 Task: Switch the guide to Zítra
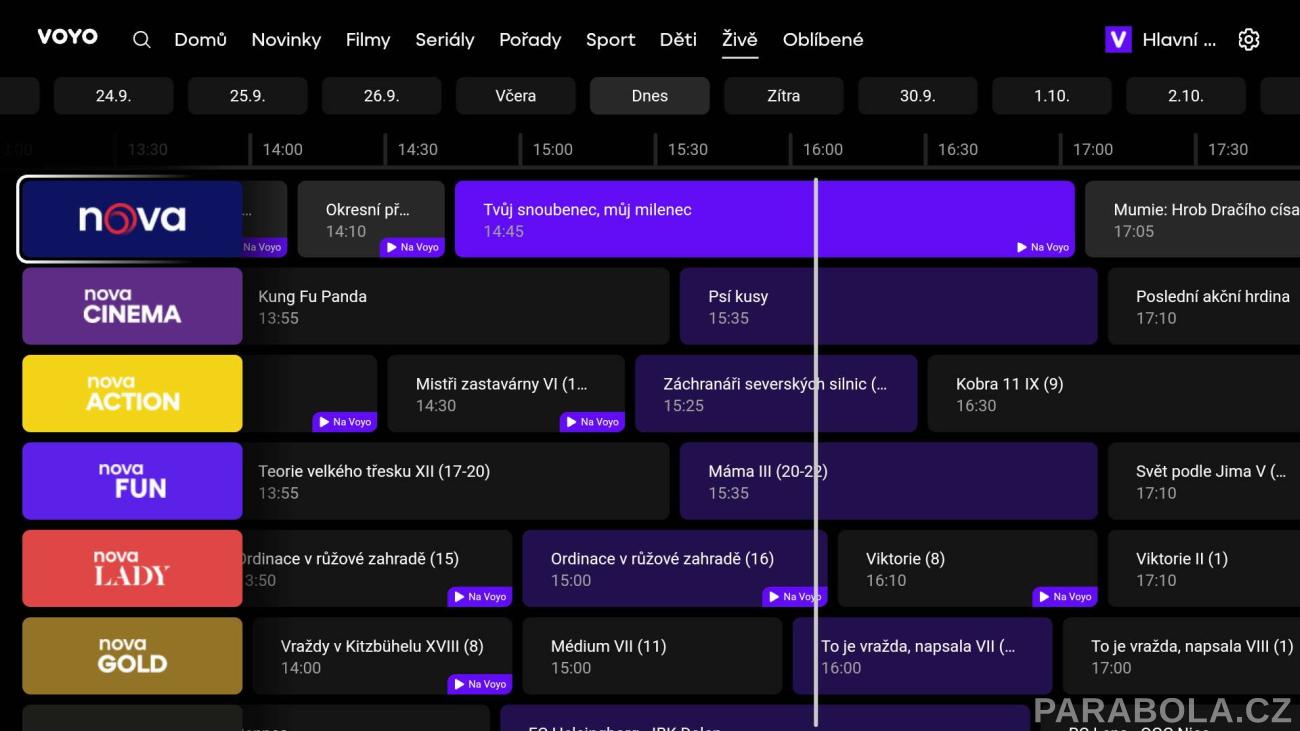[783, 96]
